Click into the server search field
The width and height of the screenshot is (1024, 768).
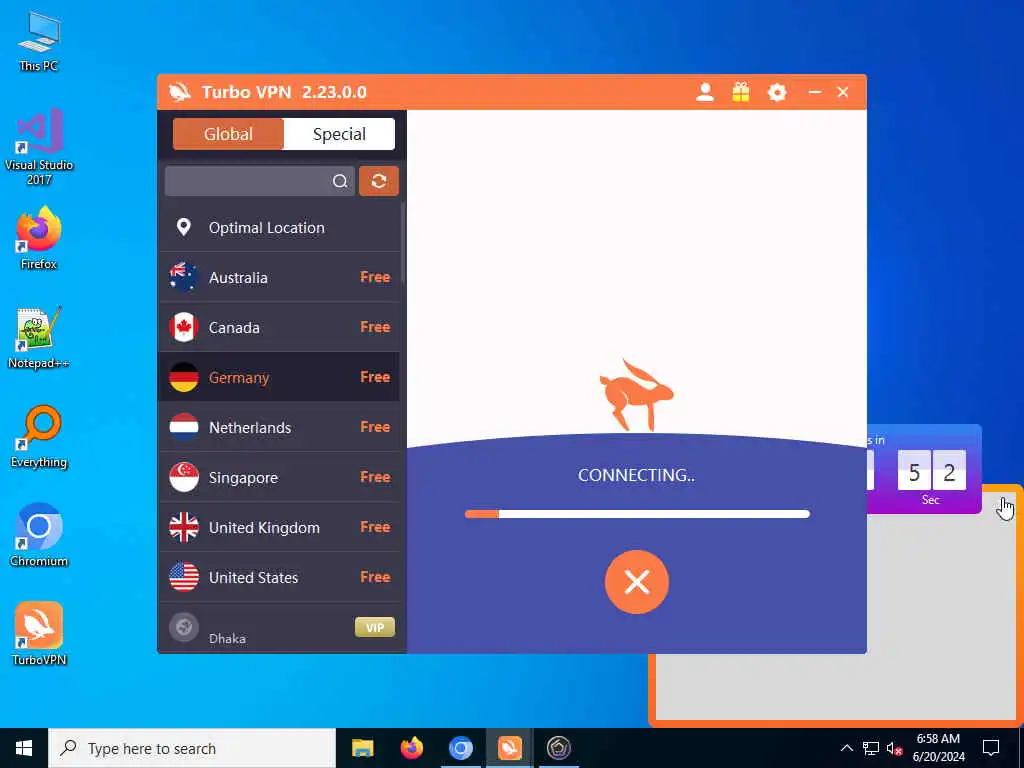pos(259,181)
